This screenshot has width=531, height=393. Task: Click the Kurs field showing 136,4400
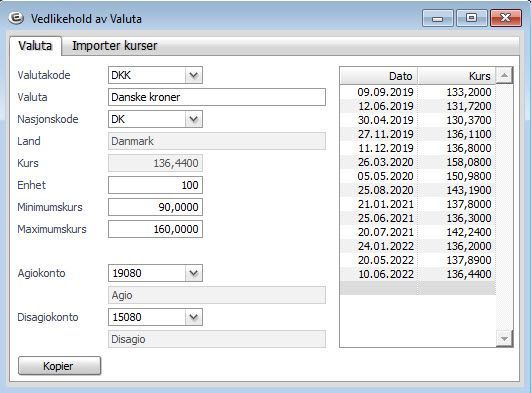coord(155,163)
